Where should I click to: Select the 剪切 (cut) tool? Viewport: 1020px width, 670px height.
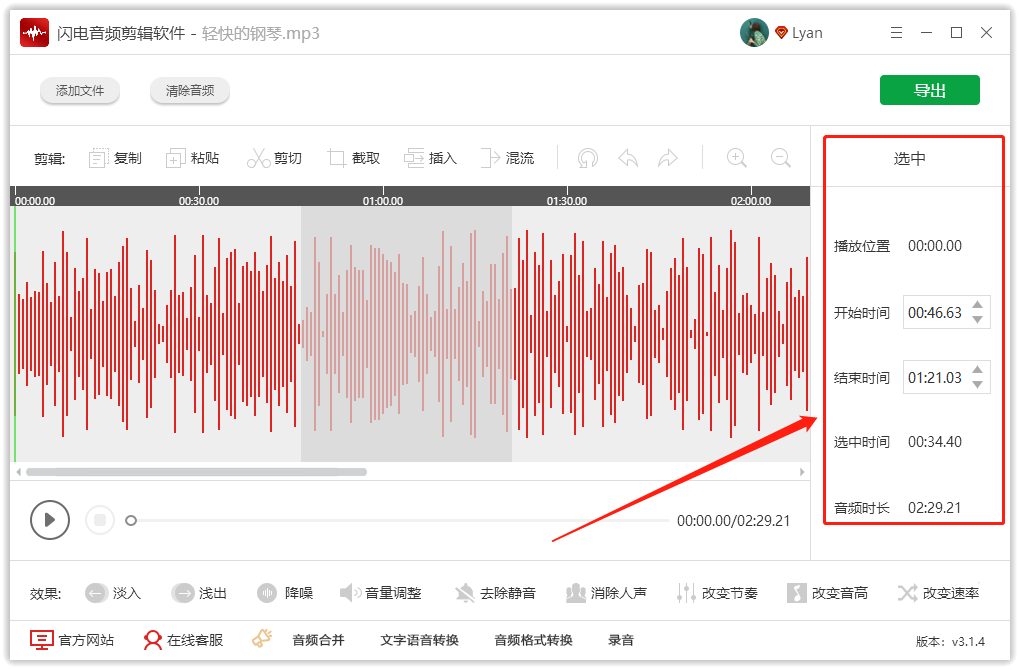coord(275,157)
